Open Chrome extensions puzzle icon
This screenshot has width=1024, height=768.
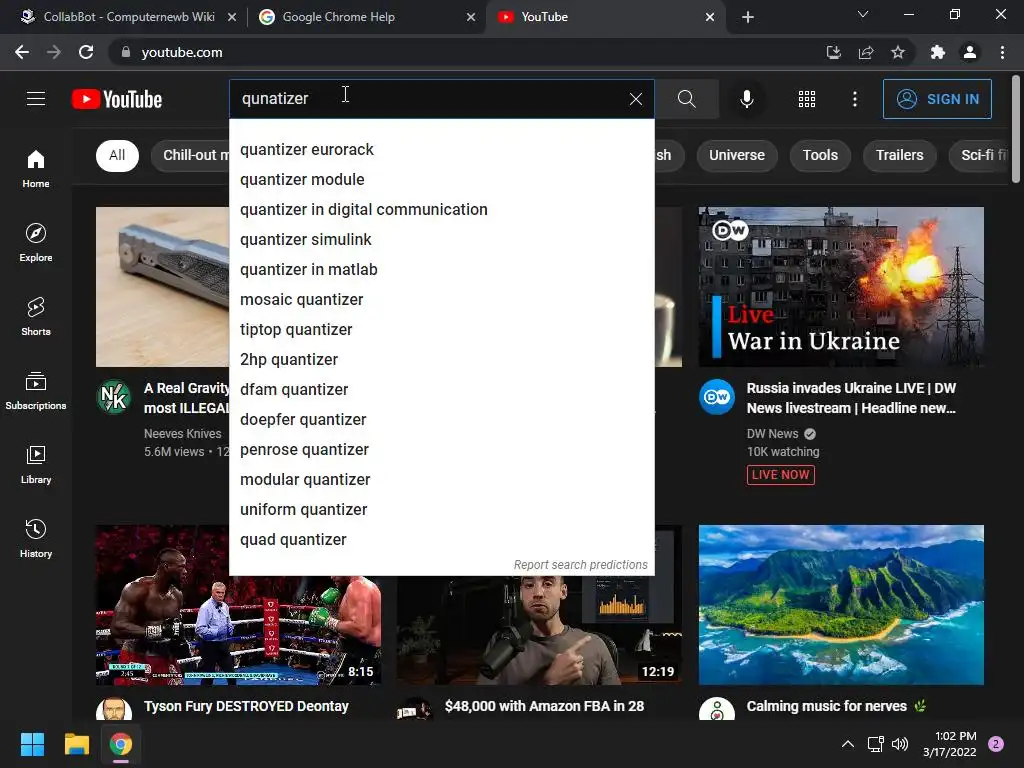(938, 52)
